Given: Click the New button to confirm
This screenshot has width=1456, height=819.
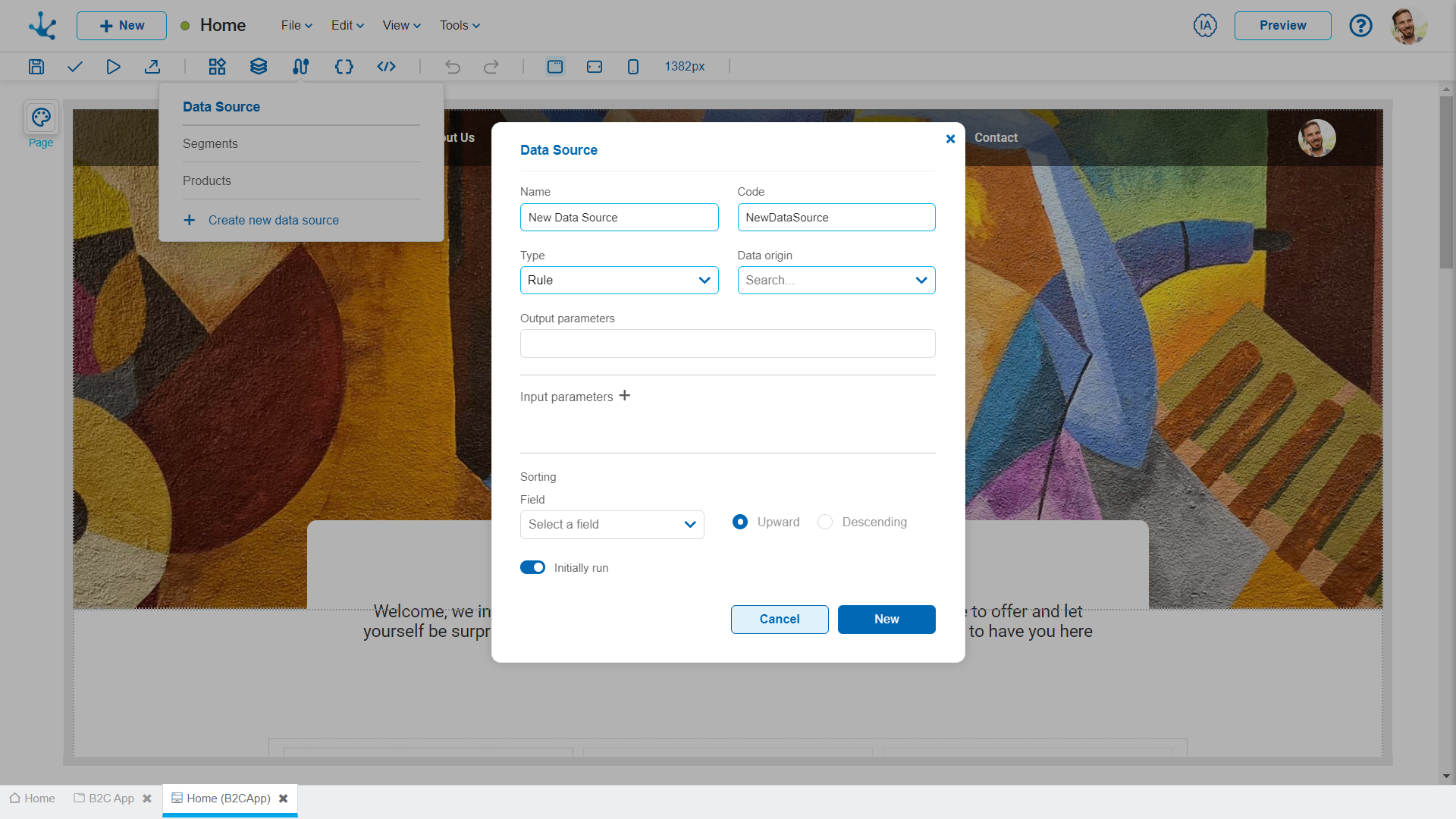Looking at the screenshot, I should 887,619.
